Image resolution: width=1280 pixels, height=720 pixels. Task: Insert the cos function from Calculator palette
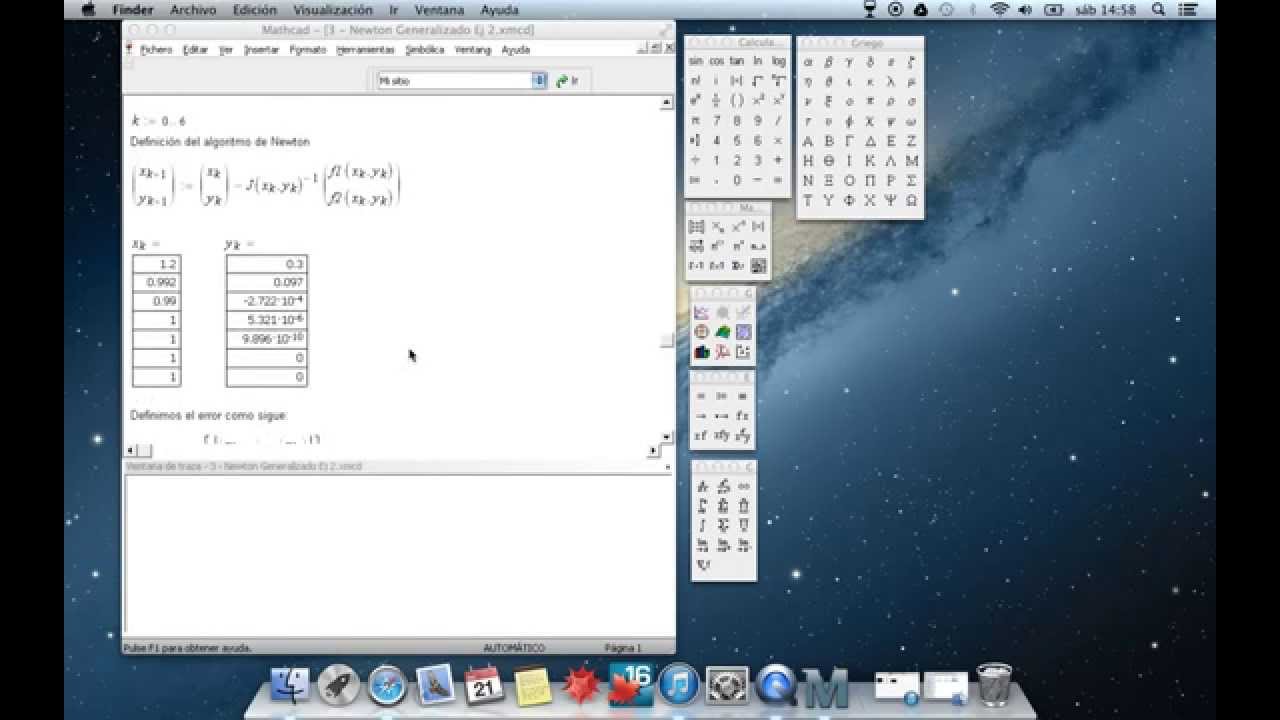point(716,61)
